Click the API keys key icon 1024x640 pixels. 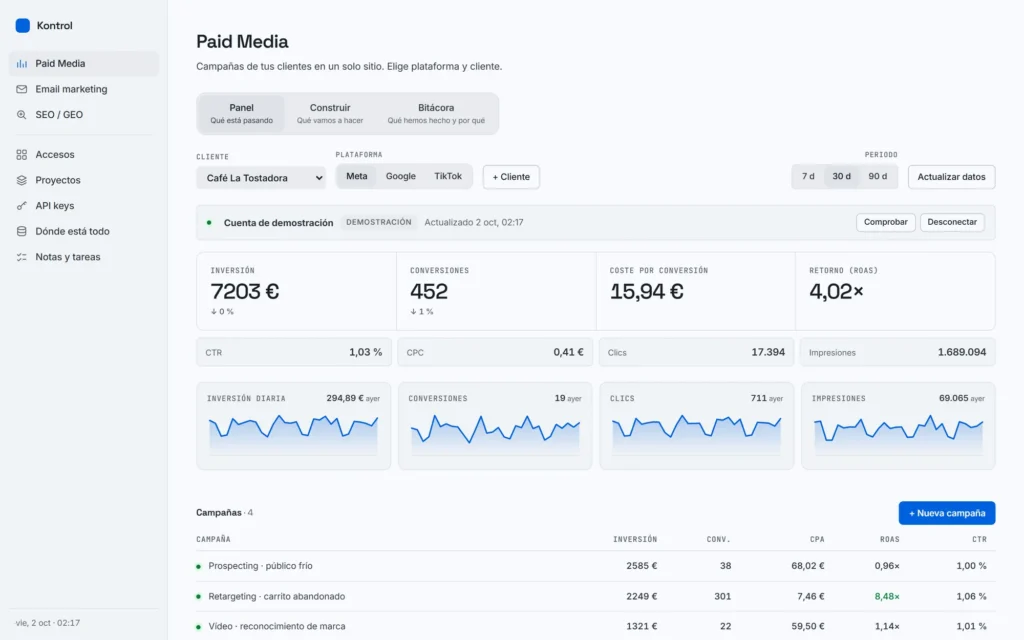[22, 206]
